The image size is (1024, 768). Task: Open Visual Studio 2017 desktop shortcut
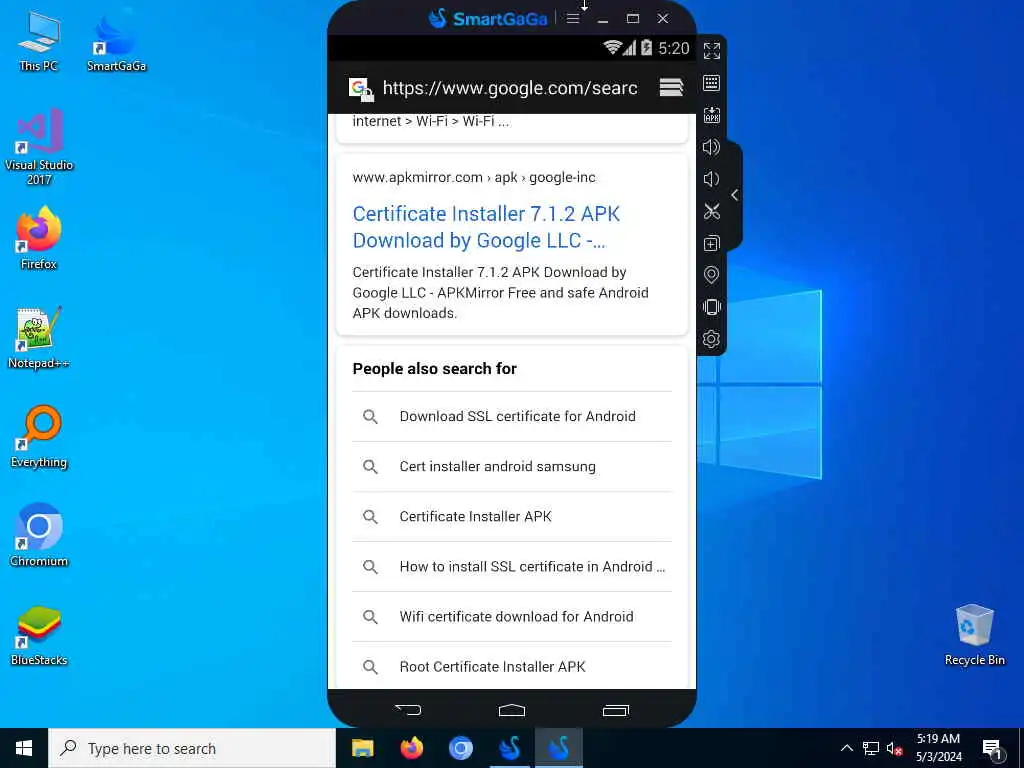(39, 147)
